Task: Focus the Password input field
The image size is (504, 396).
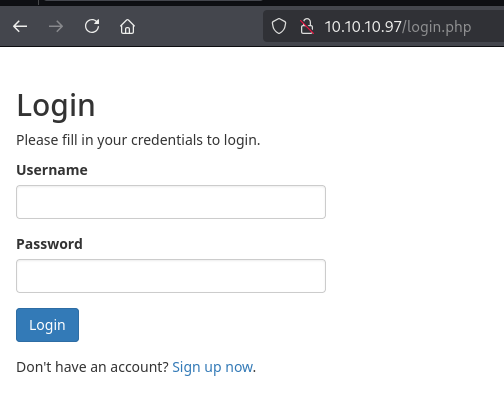Action: pyautogui.click(x=171, y=276)
